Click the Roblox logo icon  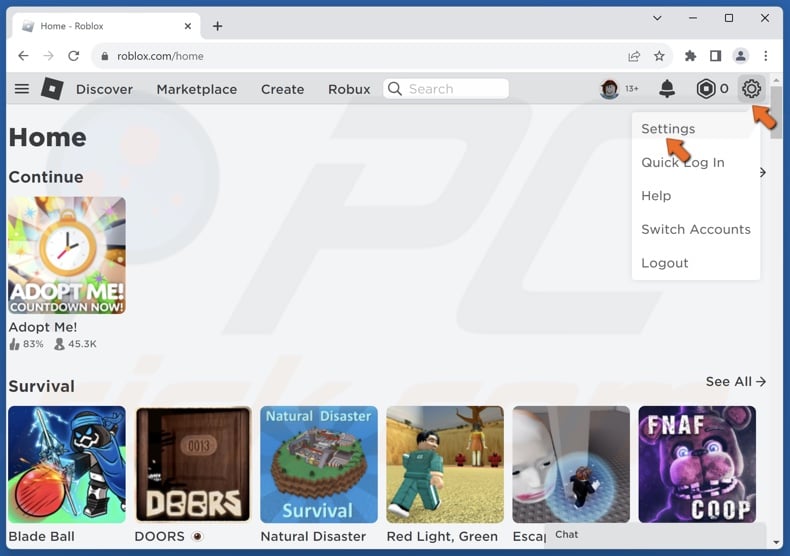pyautogui.click(x=52, y=89)
